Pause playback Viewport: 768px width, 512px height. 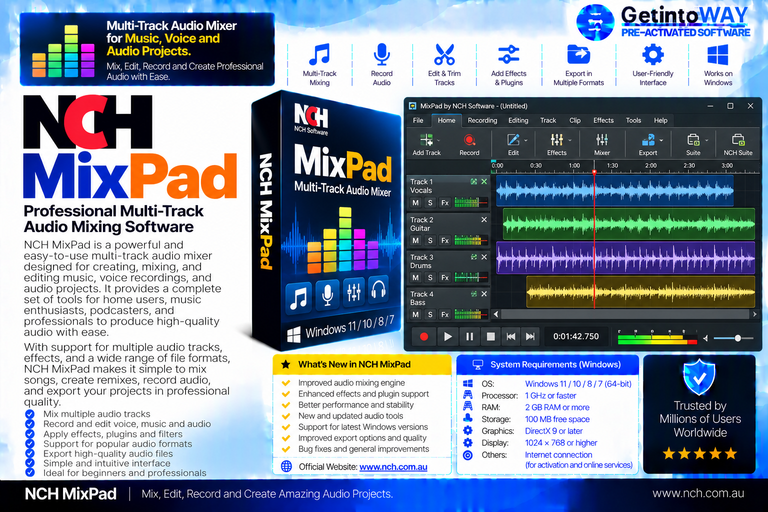click(x=469, y=337)
